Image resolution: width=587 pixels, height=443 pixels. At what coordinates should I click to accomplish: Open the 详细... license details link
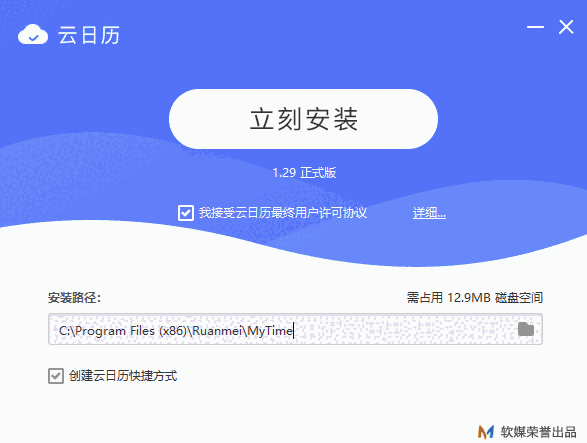[x=429, y=213]
